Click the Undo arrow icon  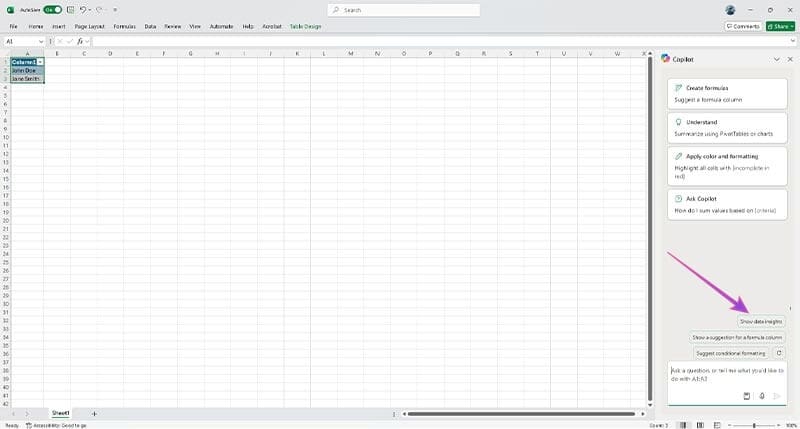coord(83,9)
